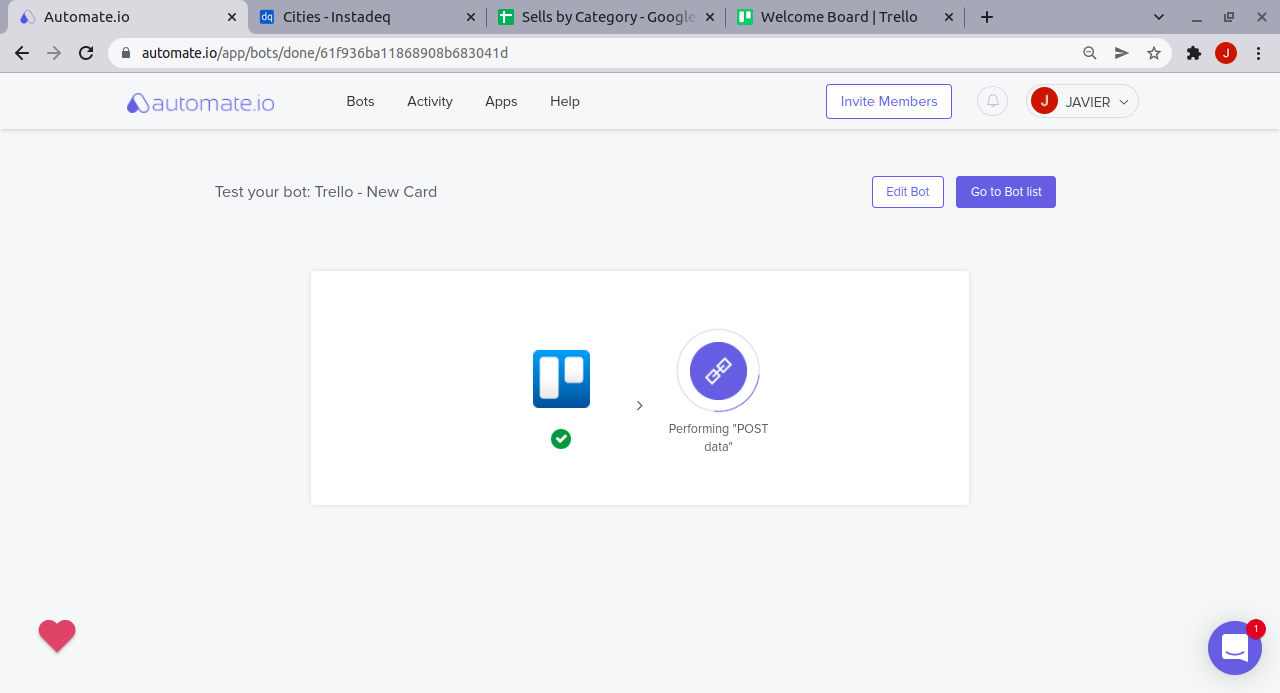Click the Trello app icon
Viewport: 1280px width, 693px height.
click(x=561, y=379)
